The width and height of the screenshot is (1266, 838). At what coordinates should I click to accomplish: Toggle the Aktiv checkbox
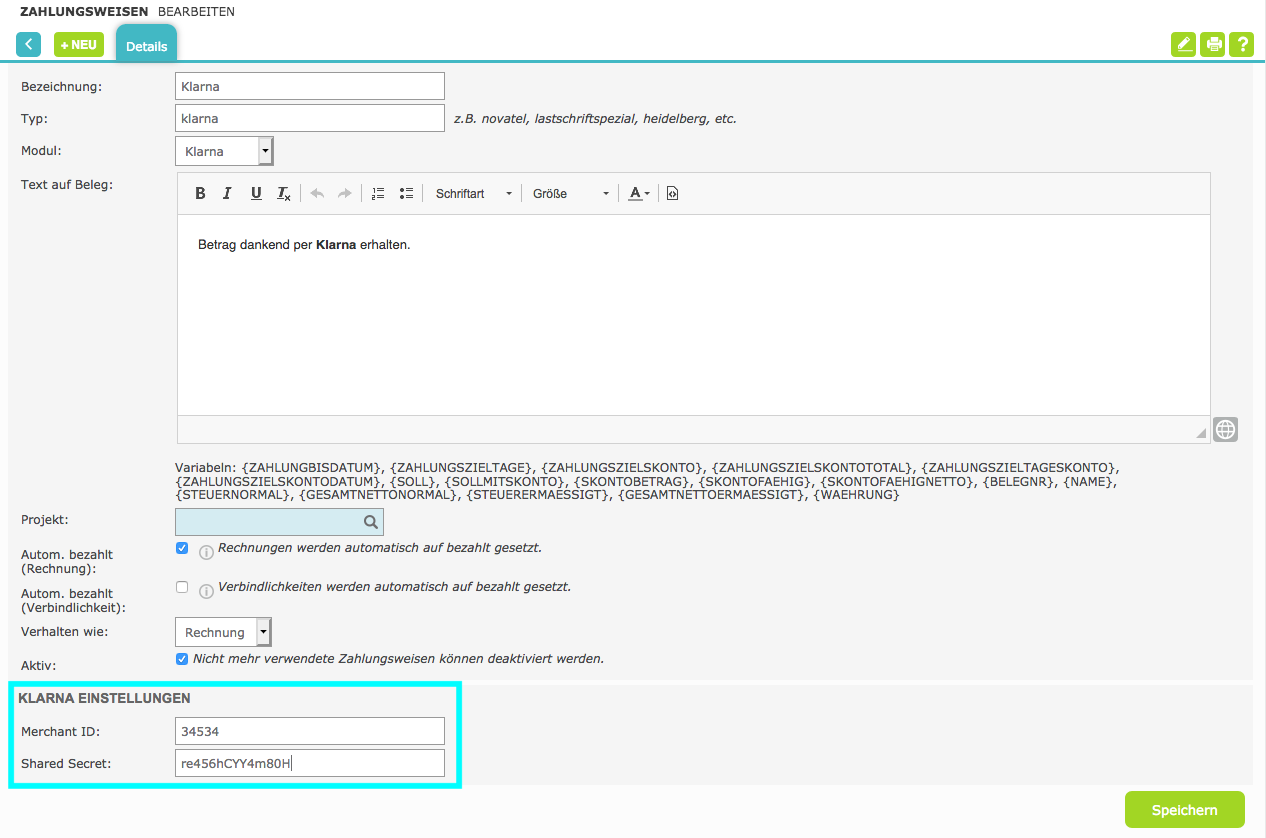(182, 659)
